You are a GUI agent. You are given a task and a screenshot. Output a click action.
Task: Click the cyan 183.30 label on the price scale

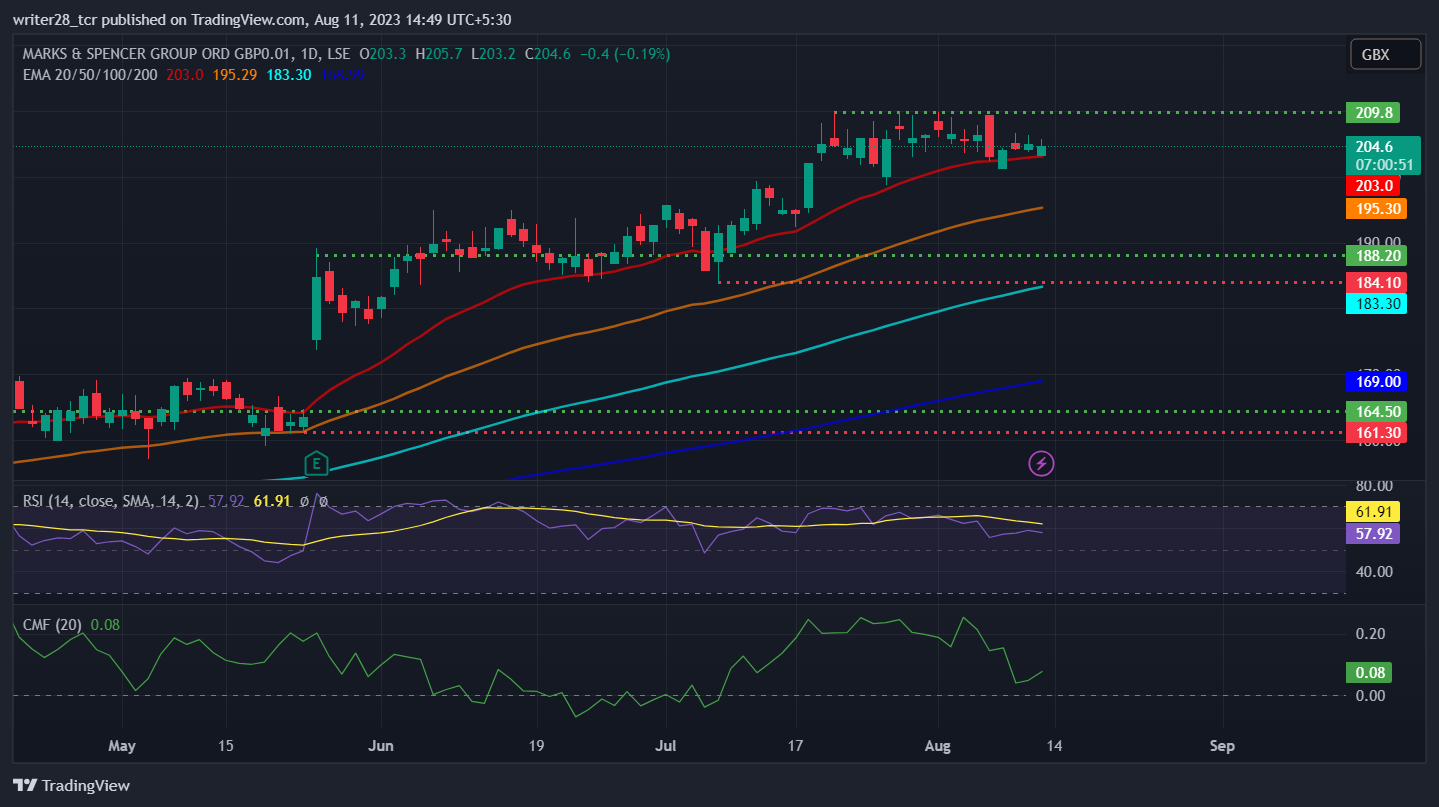(x=1376, y=303)
